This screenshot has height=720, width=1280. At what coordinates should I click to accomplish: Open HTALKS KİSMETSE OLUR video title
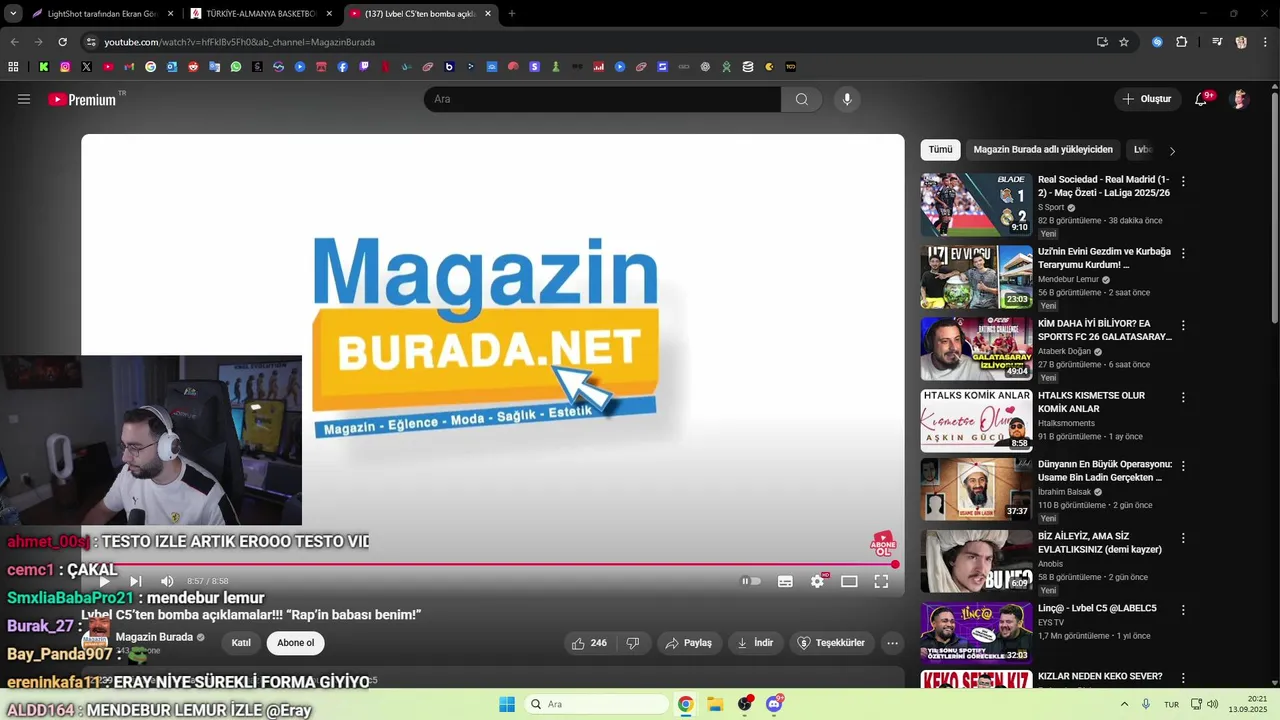tap(1091, 402)
